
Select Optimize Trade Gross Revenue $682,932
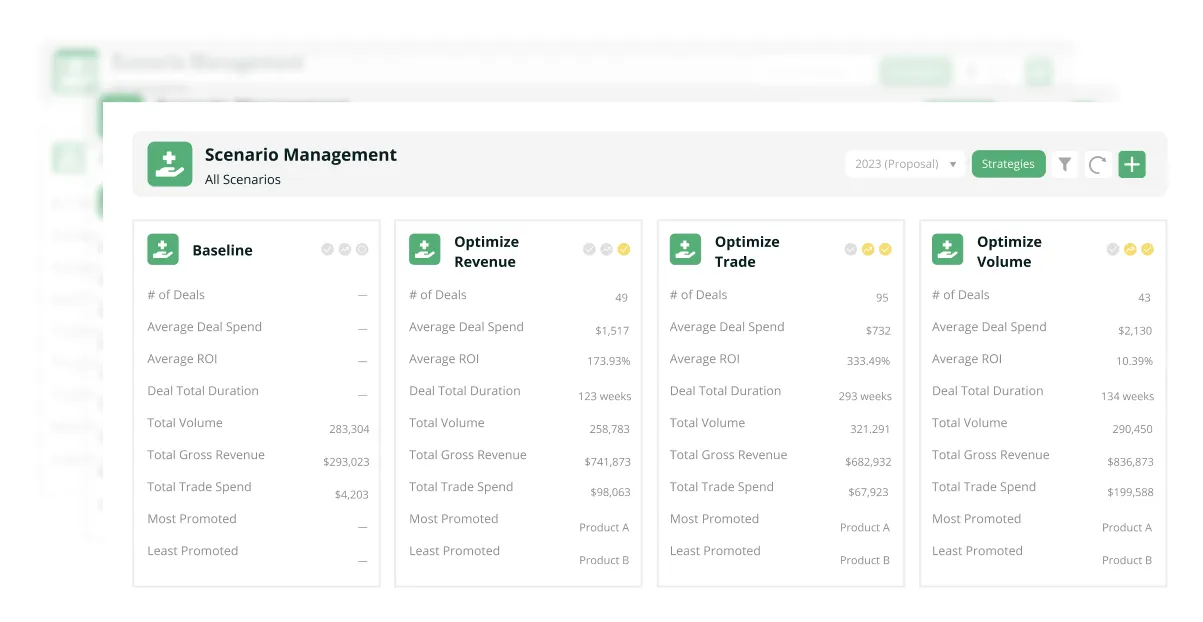[x=867, y=462]
